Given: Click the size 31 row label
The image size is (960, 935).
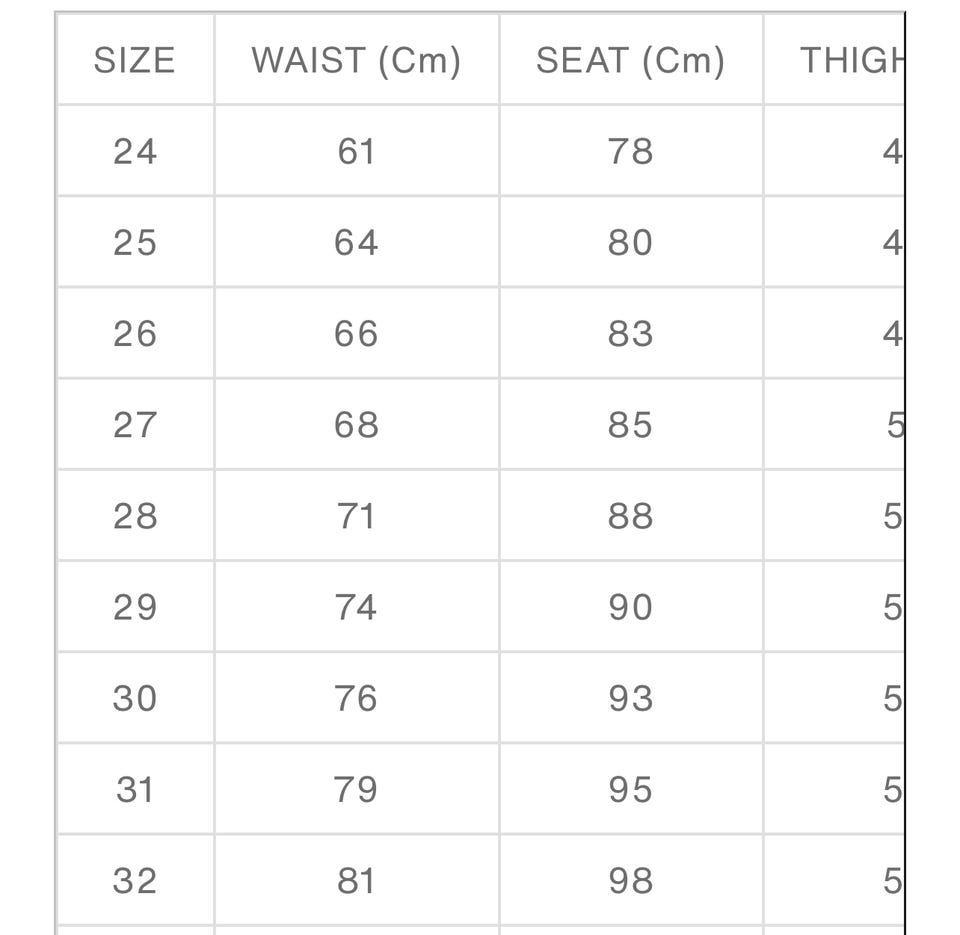Looking at the screenshot, I should (135, 790).
